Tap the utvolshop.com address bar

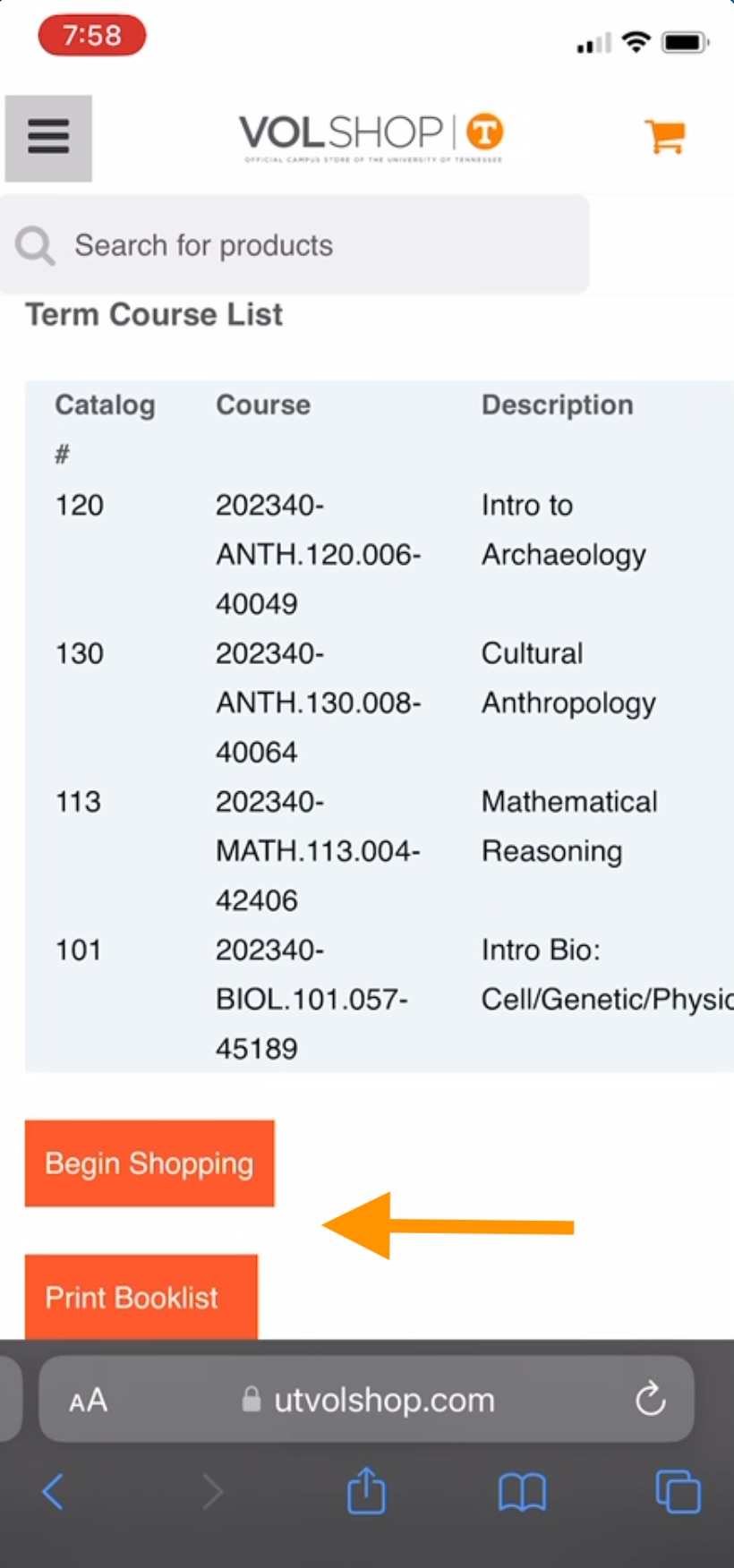(x=366, y=1399)
